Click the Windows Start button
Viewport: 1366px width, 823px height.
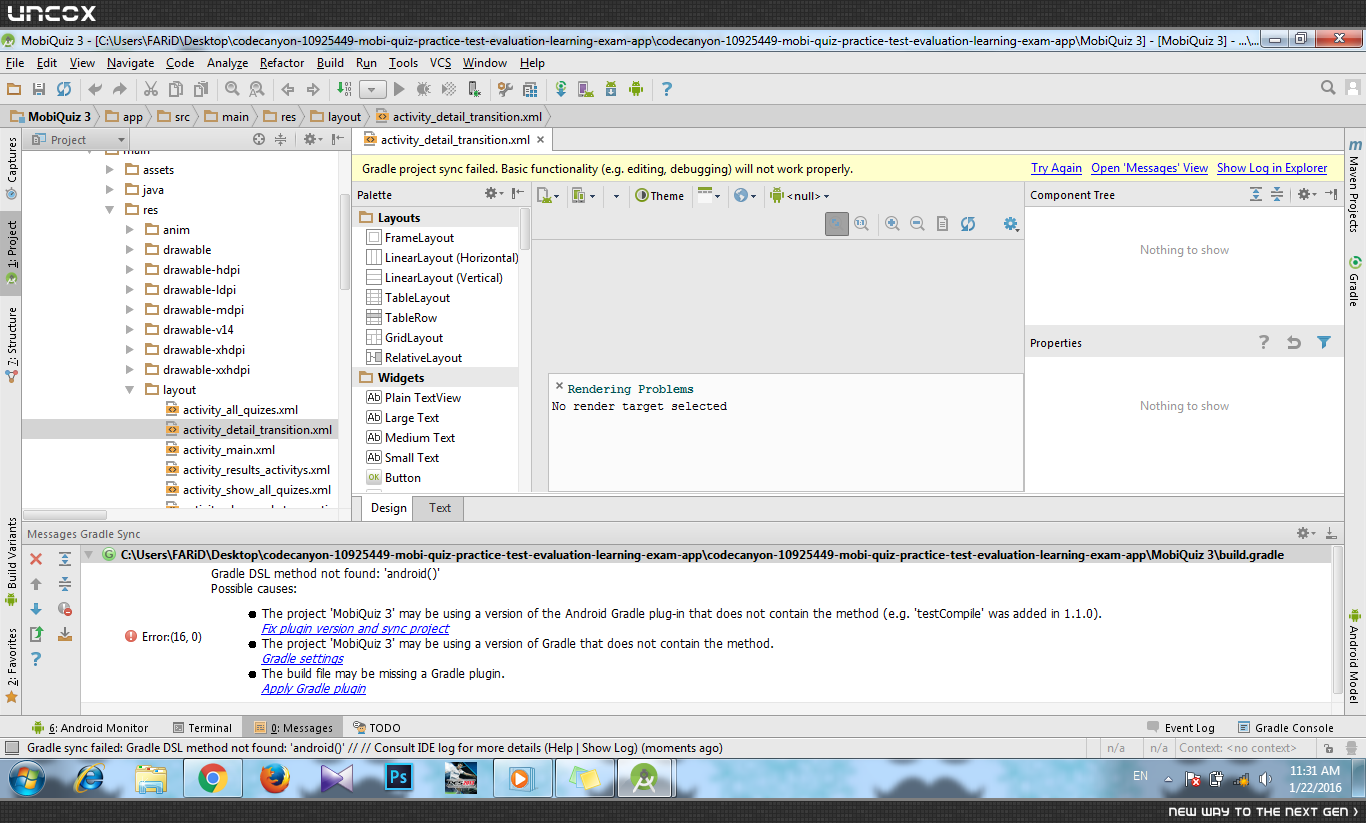tap(26, 777)
